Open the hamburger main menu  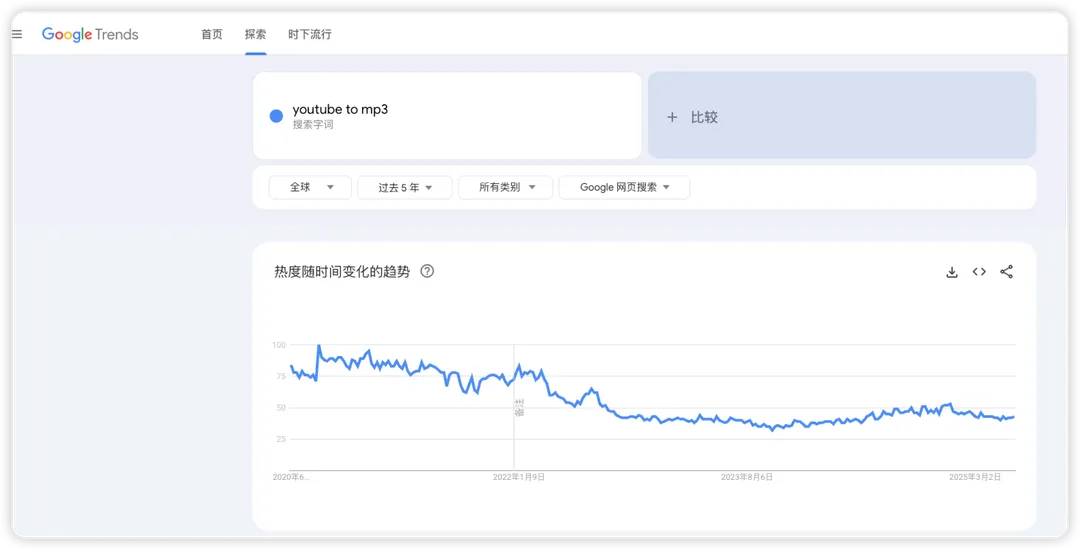tap(17, 34)
